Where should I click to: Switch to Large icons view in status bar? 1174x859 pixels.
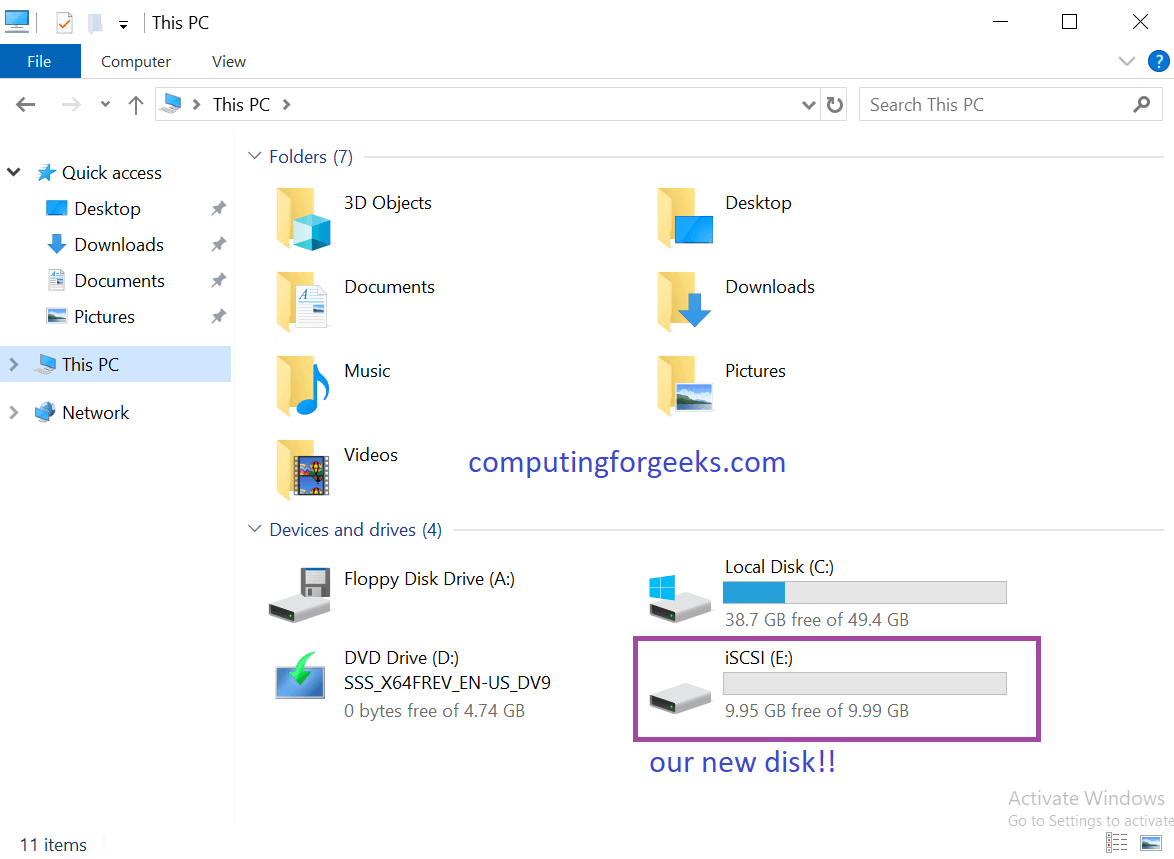(1151, 843)
